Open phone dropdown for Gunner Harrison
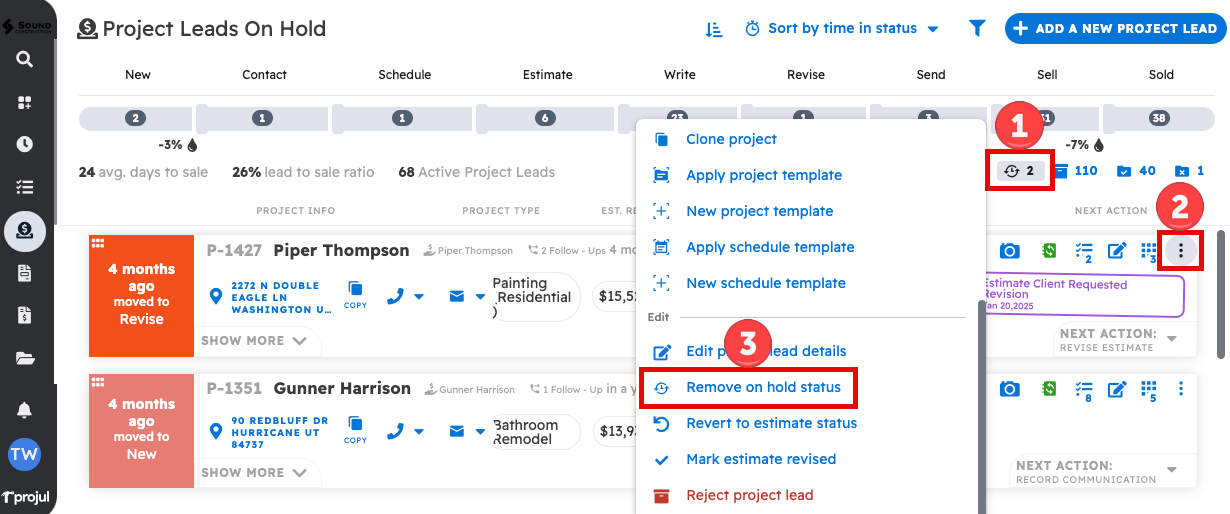Screen dimensions: 1230x514 tap(405, 432)
